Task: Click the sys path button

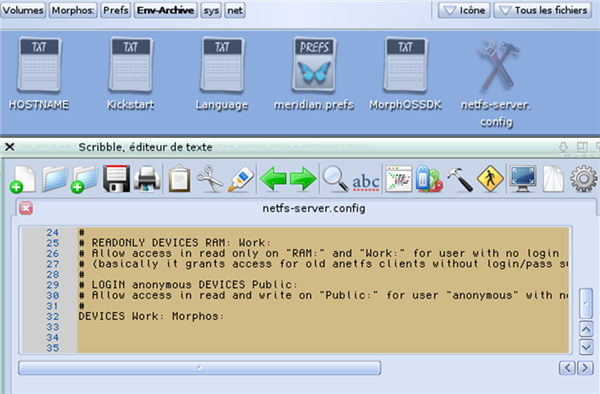Action: coord(211,10)
